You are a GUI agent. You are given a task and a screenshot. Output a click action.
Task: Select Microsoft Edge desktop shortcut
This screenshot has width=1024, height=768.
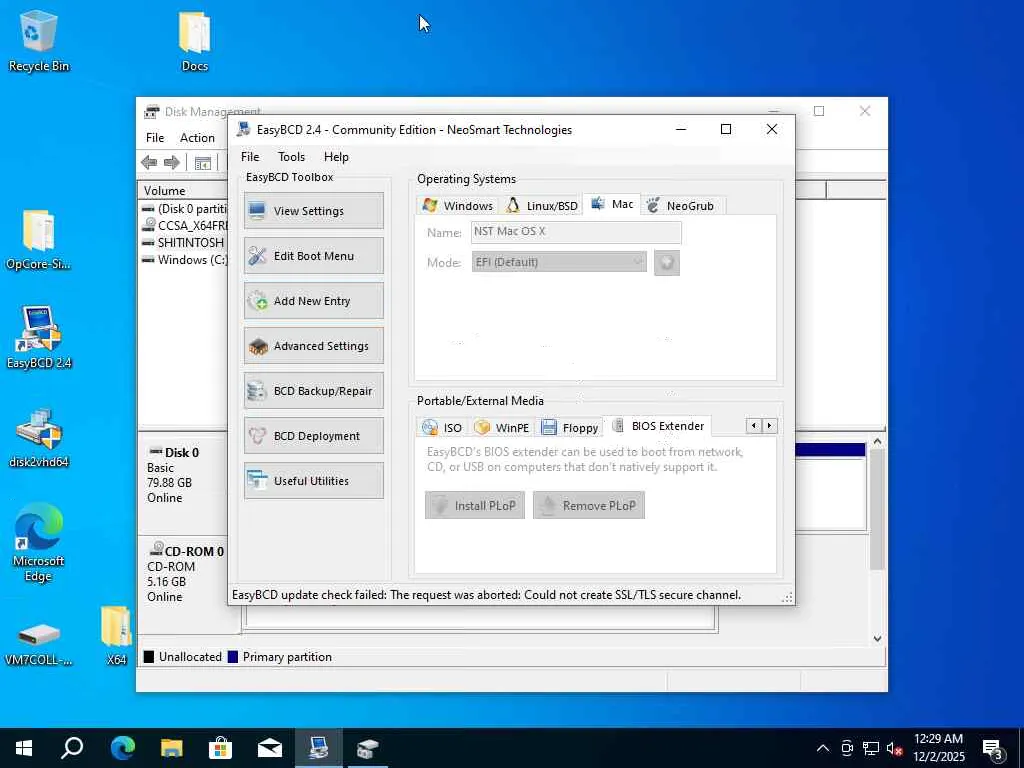pos(39,543)
